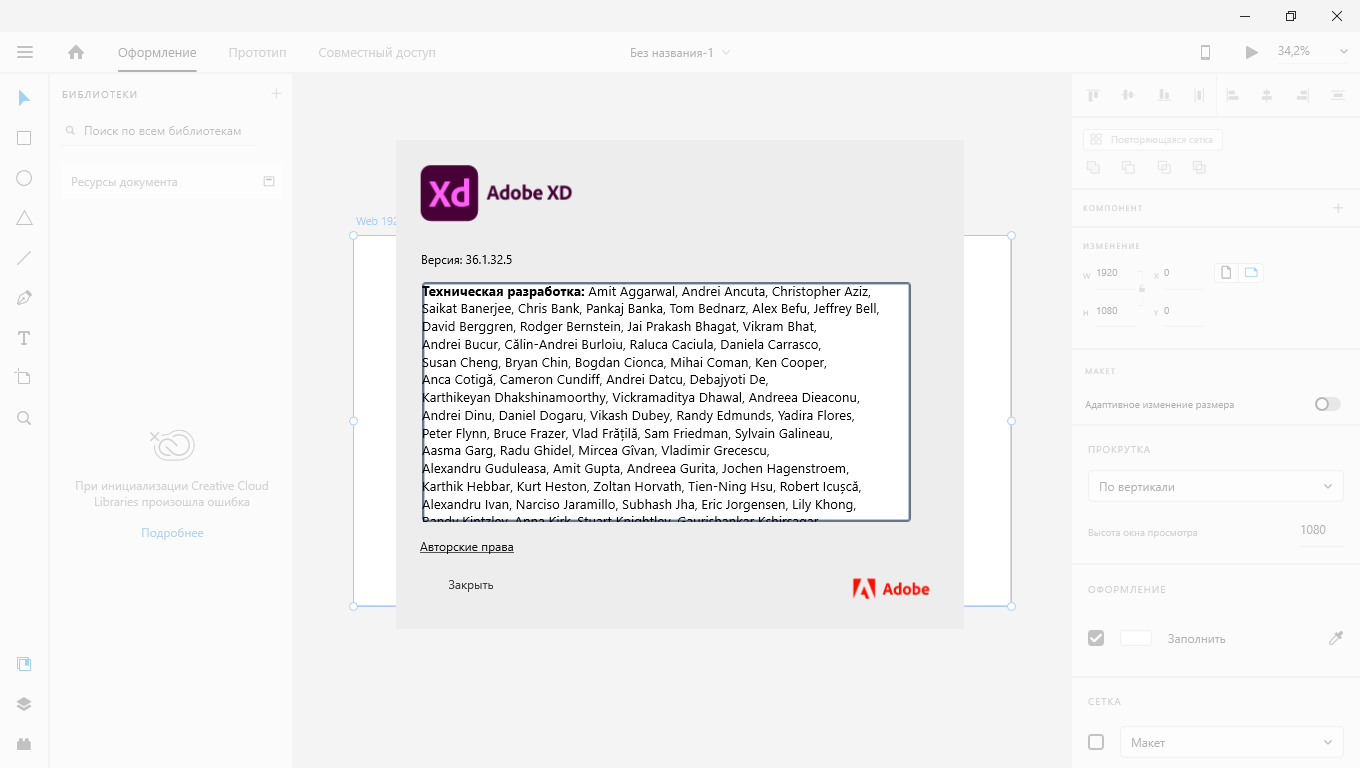The image size is (1360, 768).
Task: Click the mobile device preview icon
Action: click(1205, 52)
